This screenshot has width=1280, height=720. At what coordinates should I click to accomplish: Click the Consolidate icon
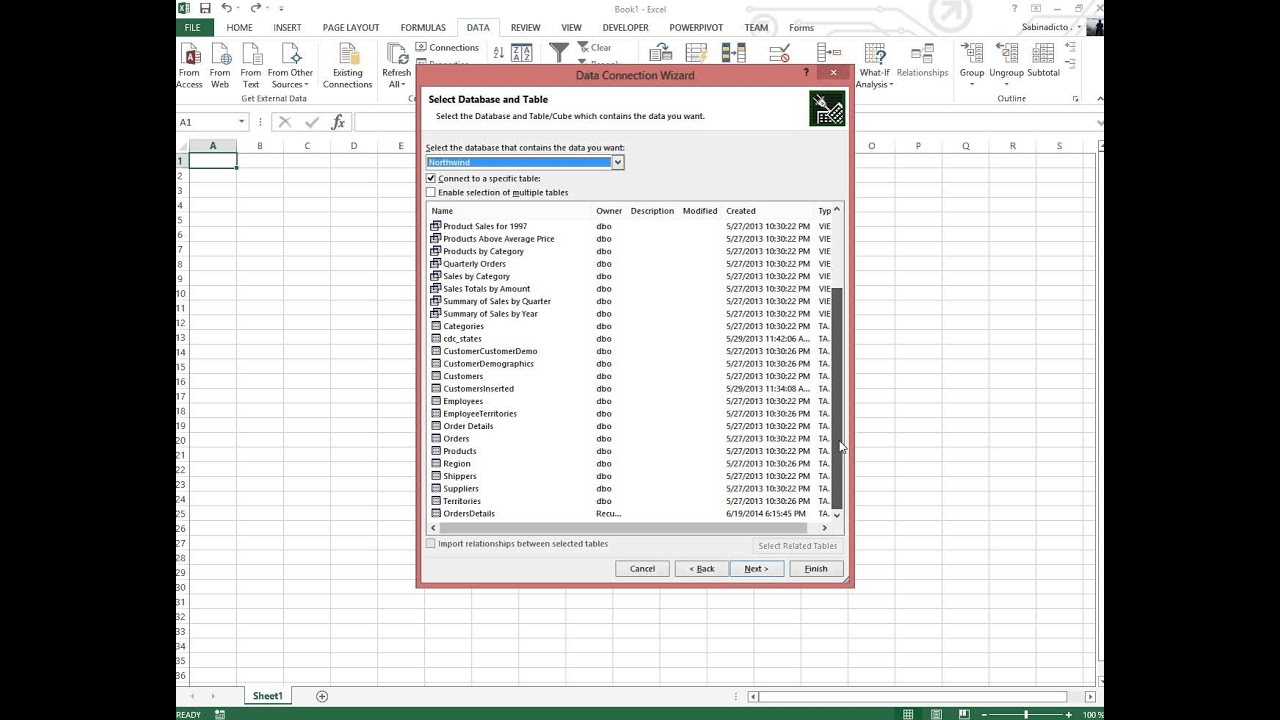(x=828, y=53)
